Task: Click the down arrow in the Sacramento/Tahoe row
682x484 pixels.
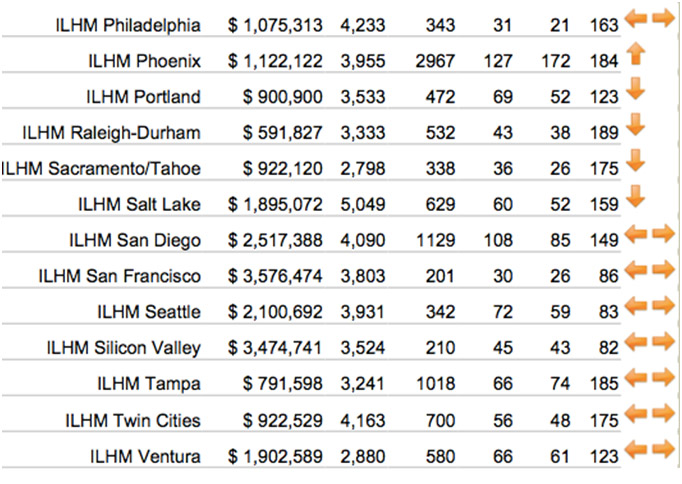Action: click(x=635, y=160)
